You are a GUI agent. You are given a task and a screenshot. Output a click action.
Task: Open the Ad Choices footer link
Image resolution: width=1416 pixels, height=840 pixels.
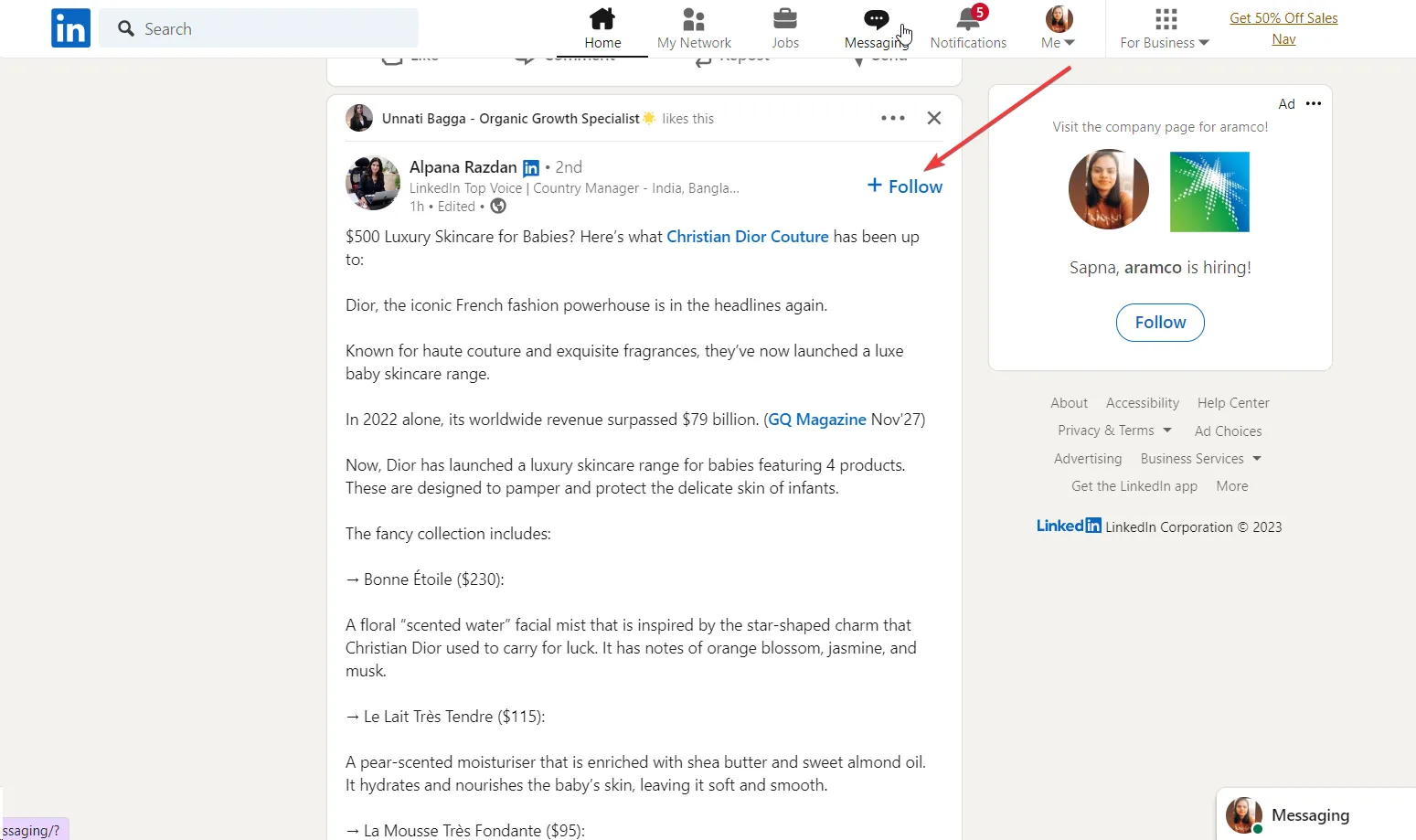(1228, 431)
